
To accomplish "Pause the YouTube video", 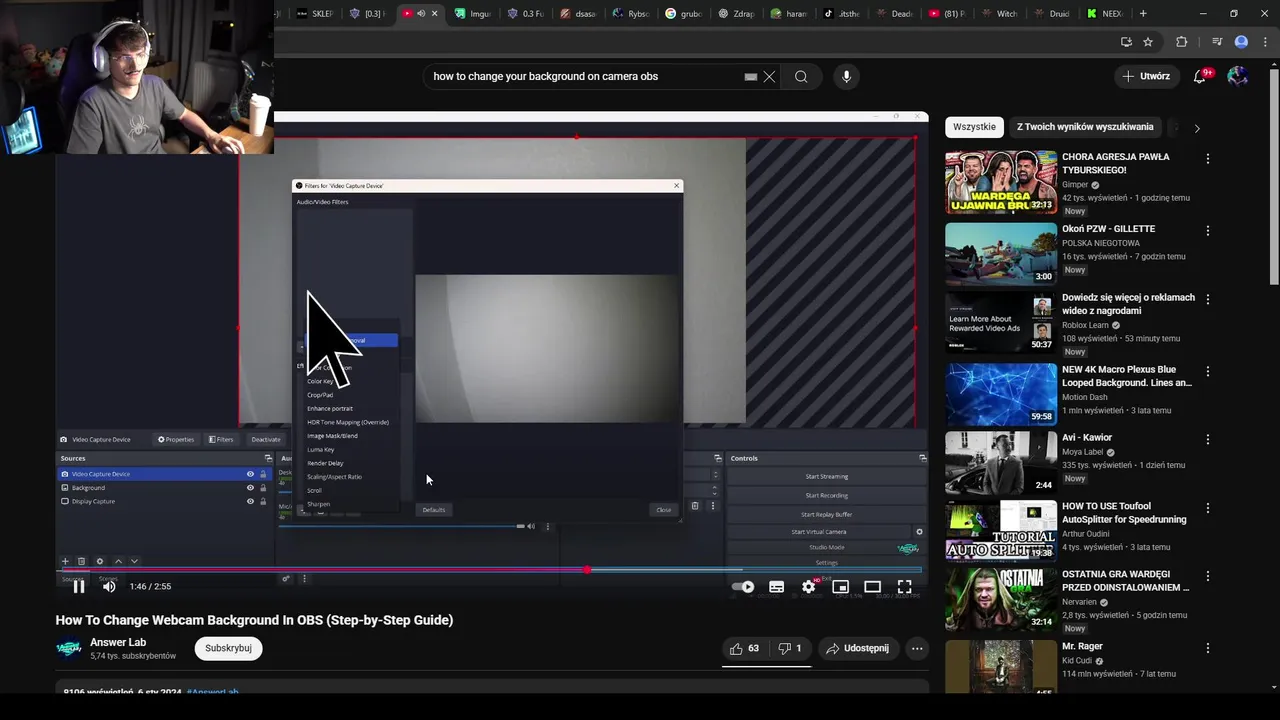I will click(x=79, y=587).
